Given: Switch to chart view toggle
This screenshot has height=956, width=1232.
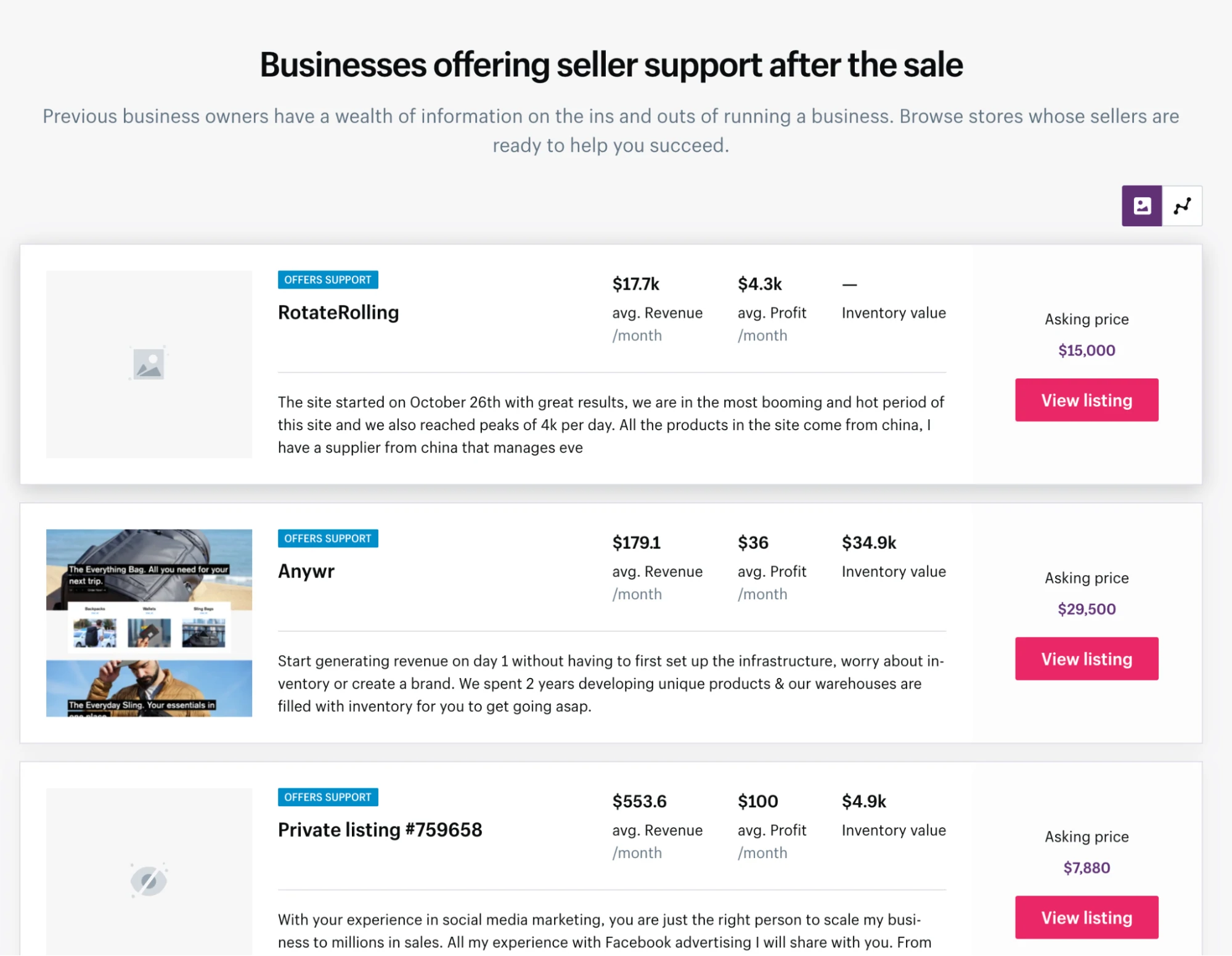Looking at the screenshot, I should coord(1181,206).
